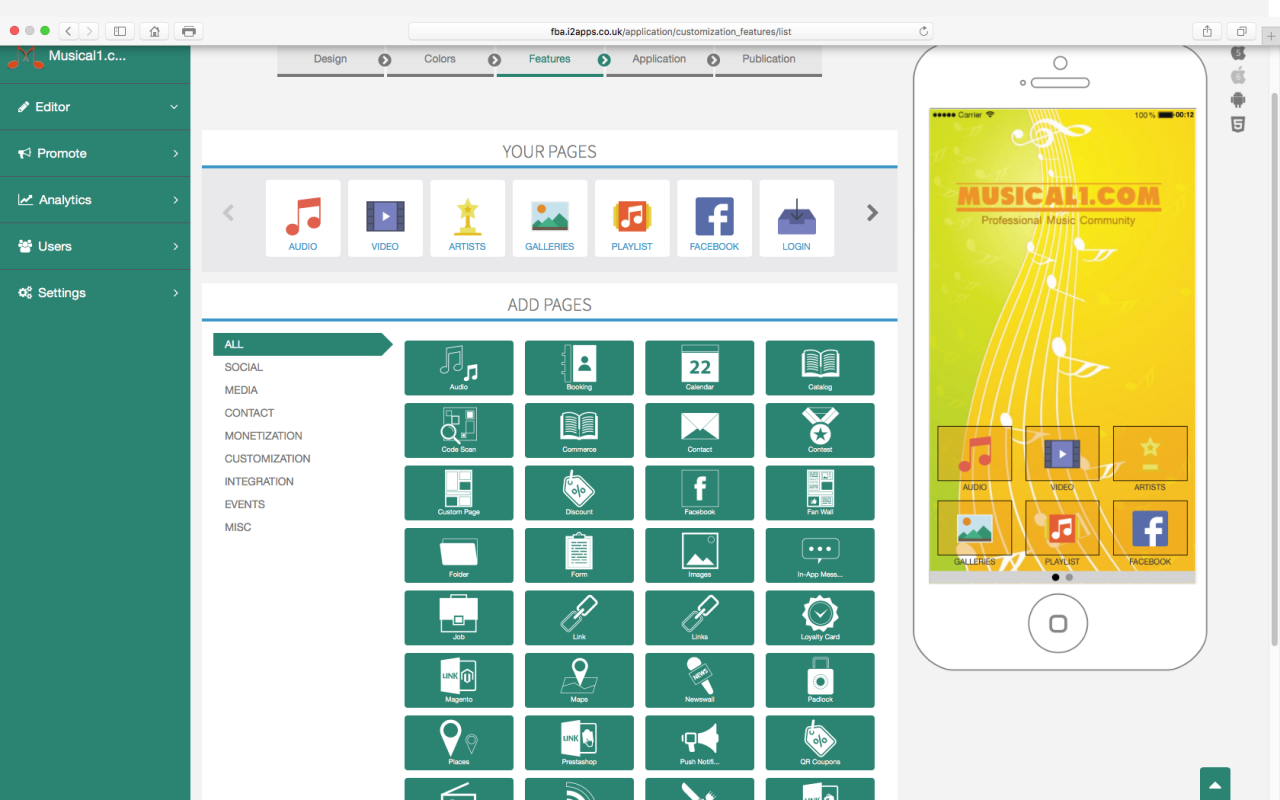This screenshot has width=1280, height=800.
Task: Switch to the Colors step tab
Action: pos(440,59)
